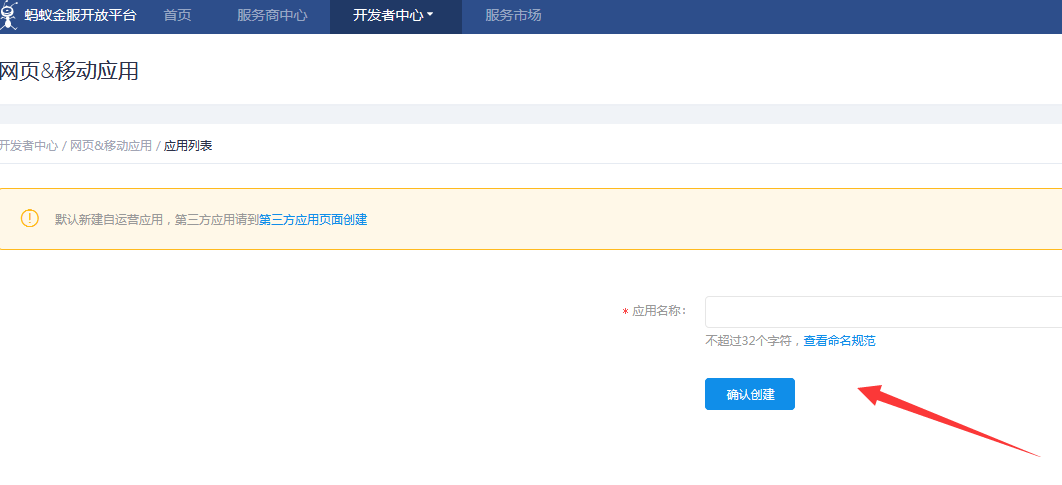
Task: Select the 开发者中心 nav menu label
Action: [389, 16]
